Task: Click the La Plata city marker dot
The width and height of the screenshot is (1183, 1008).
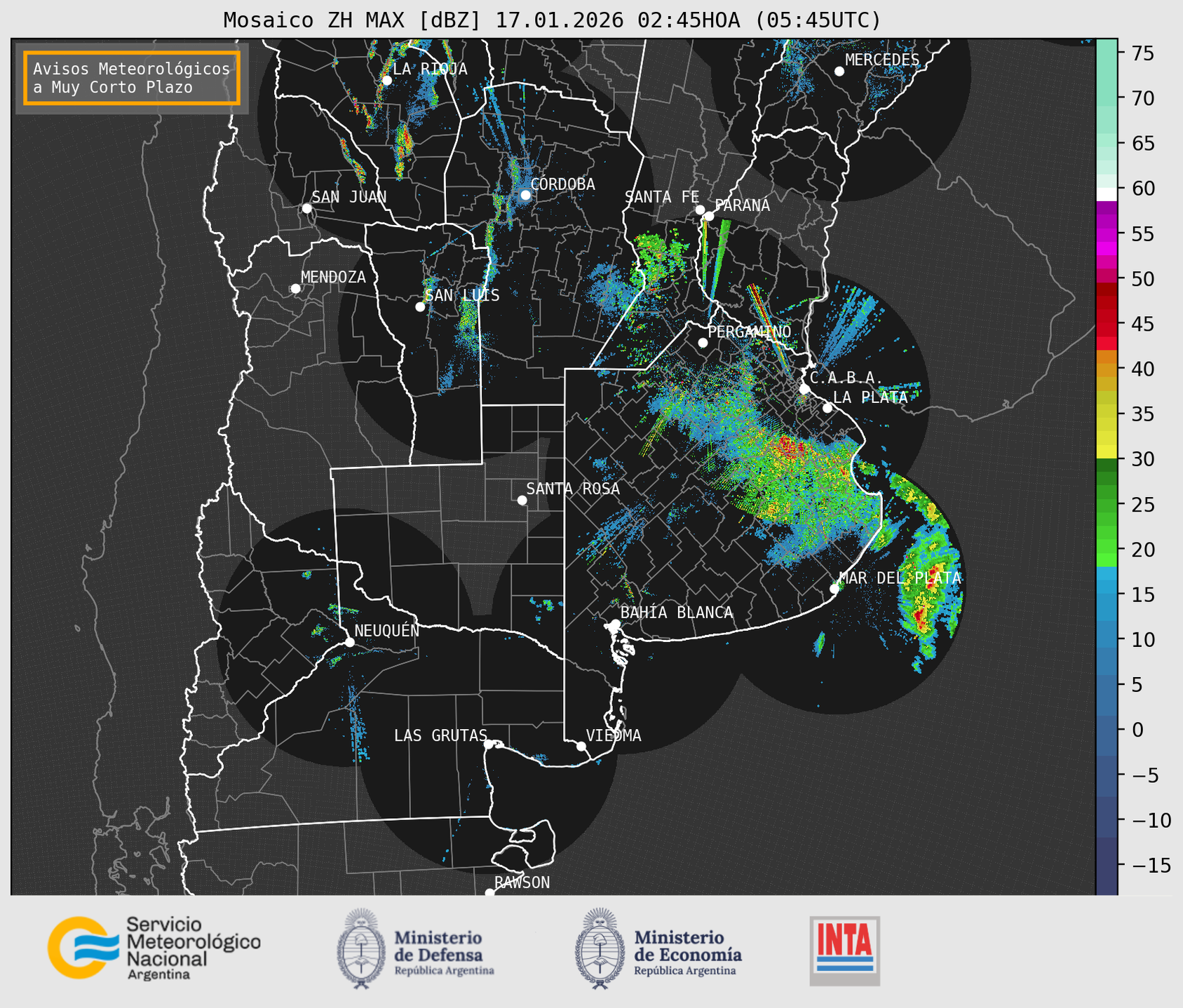Action: click(x=827, y=408)
